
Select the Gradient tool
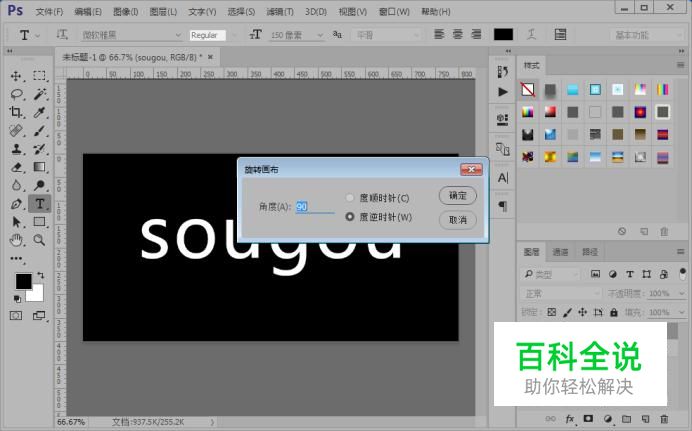tap(39, 167)
